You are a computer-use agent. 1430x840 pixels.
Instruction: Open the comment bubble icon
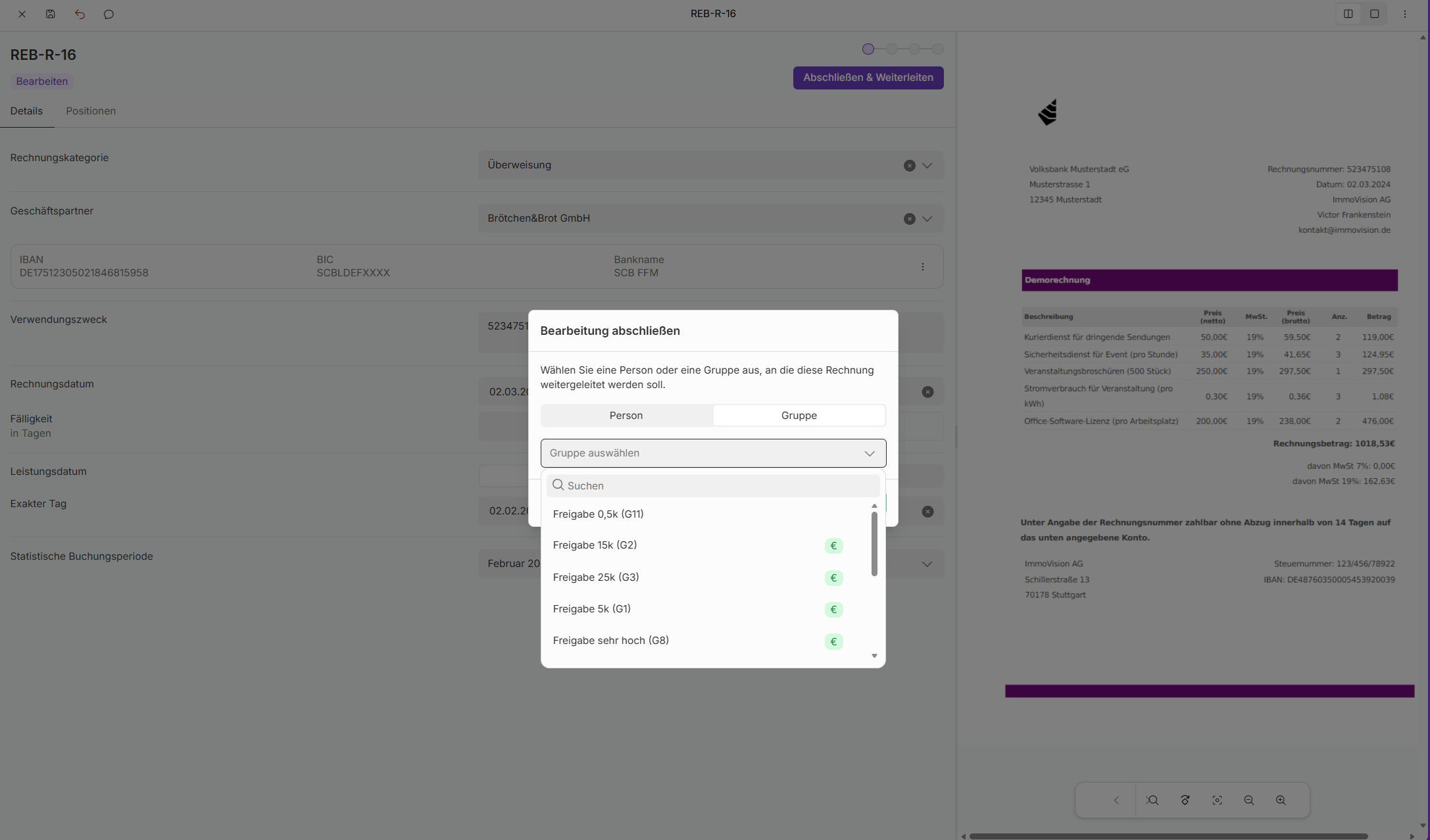(109, 14)
